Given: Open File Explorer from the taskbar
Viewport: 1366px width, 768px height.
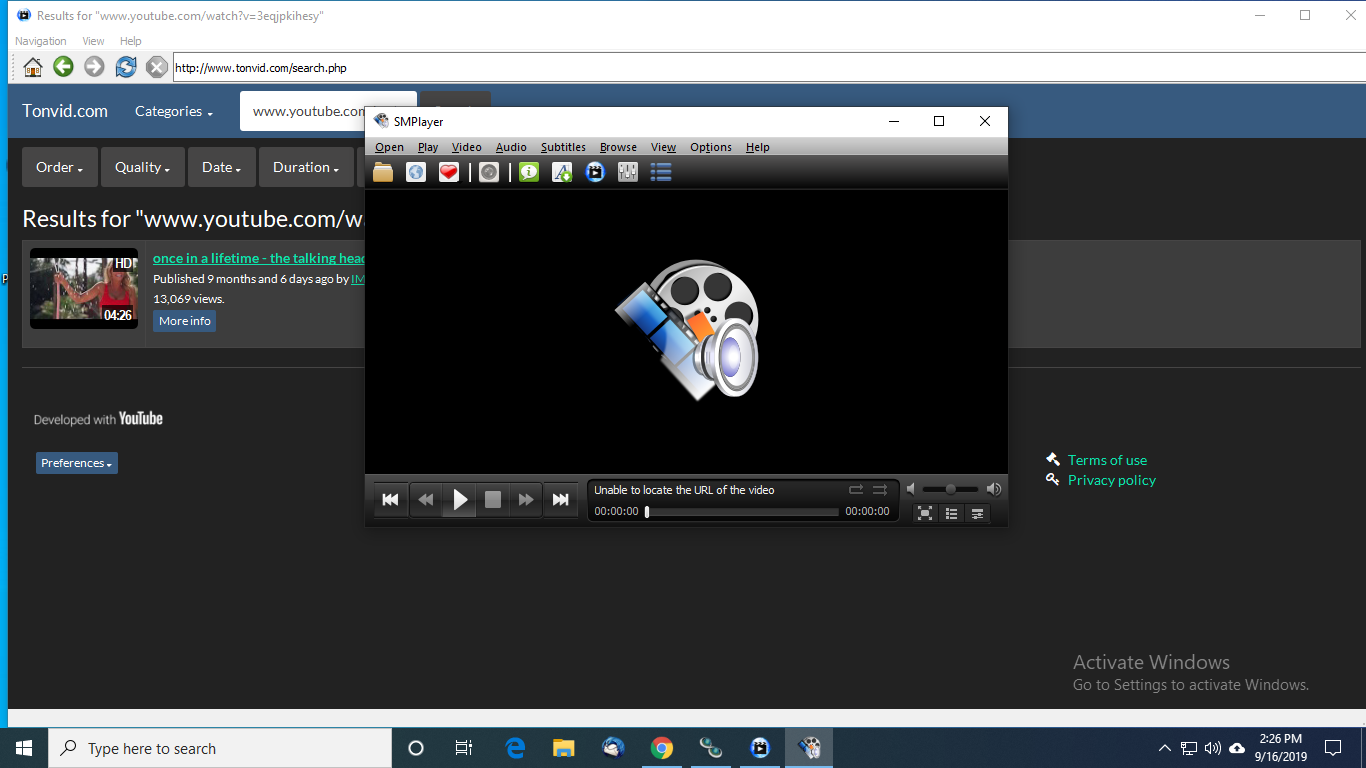Looking at the screenshot, I should point(564,748).
